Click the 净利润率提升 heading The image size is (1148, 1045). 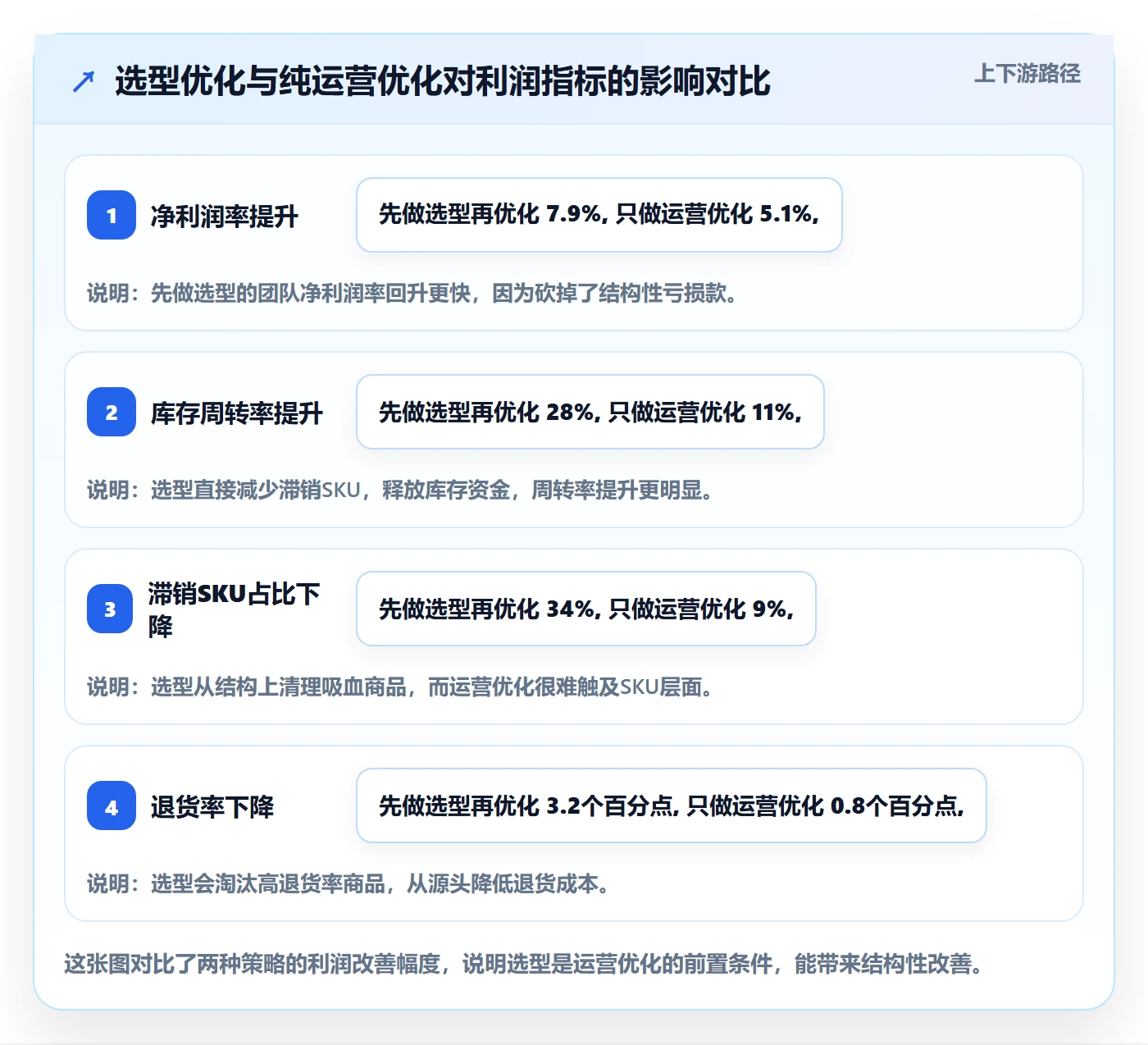point(225,216)
